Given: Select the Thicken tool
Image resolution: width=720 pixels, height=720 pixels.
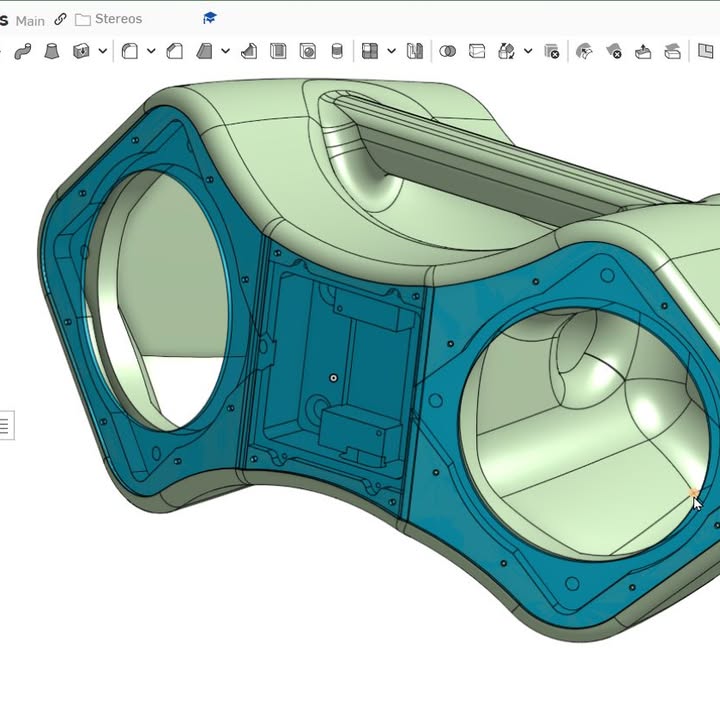Looking at the screenshot, I should click(x=81, y=51).
